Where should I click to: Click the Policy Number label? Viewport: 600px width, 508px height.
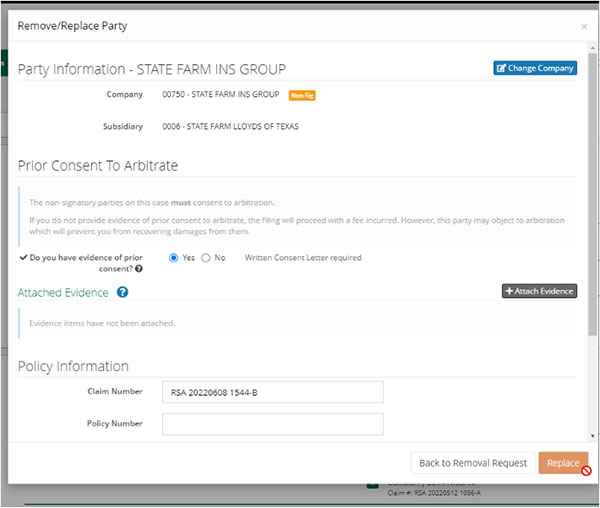click(115, 423)
